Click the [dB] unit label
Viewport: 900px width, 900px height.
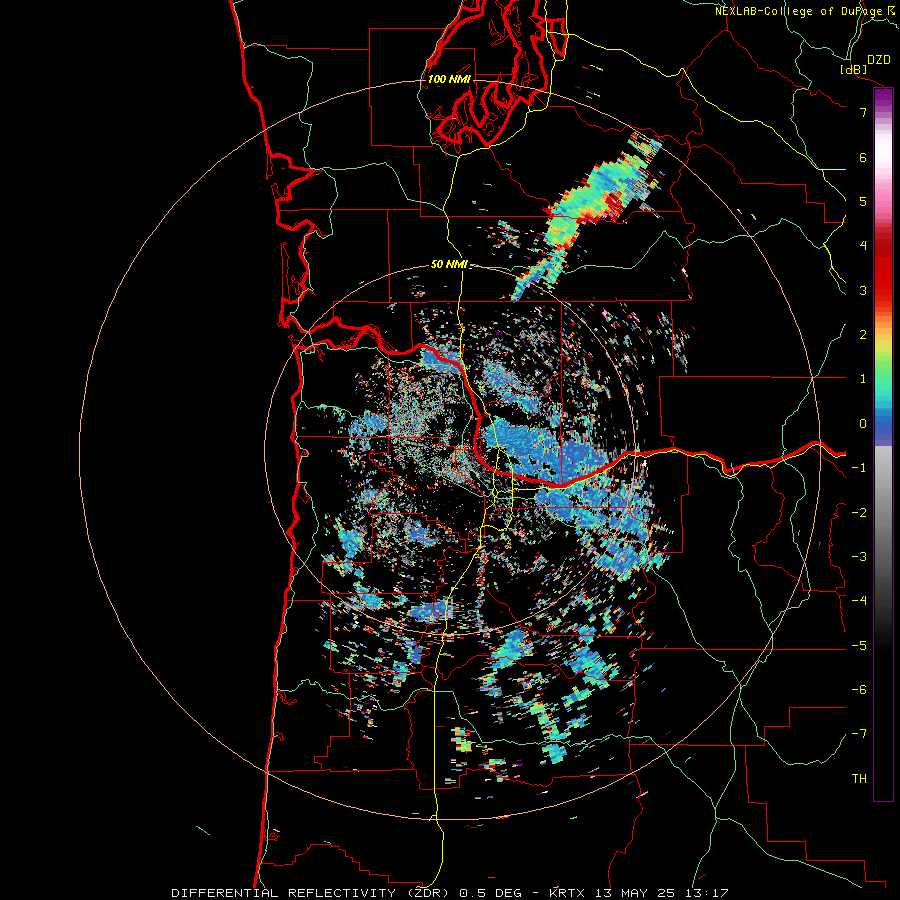854,69
